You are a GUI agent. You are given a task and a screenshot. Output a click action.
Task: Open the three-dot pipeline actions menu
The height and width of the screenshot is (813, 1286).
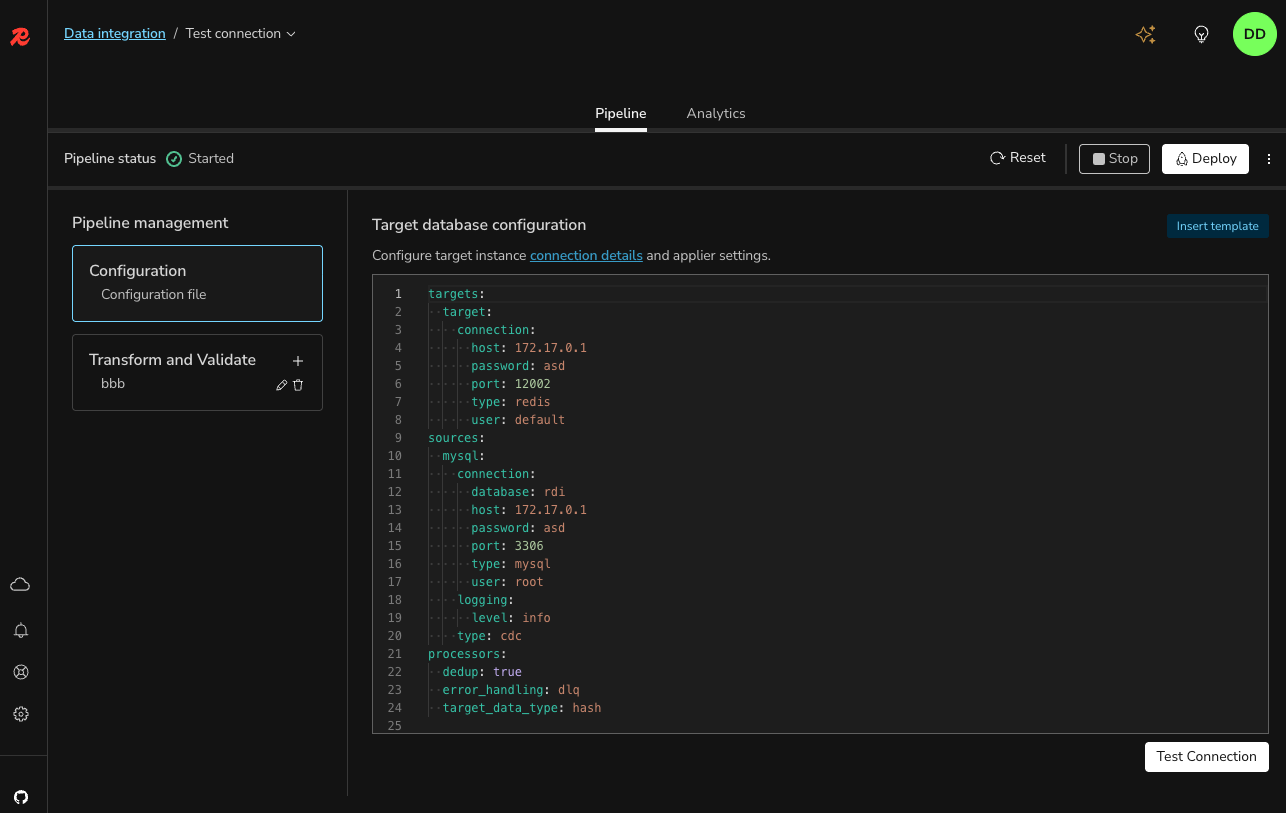(x=1269, y=159)
